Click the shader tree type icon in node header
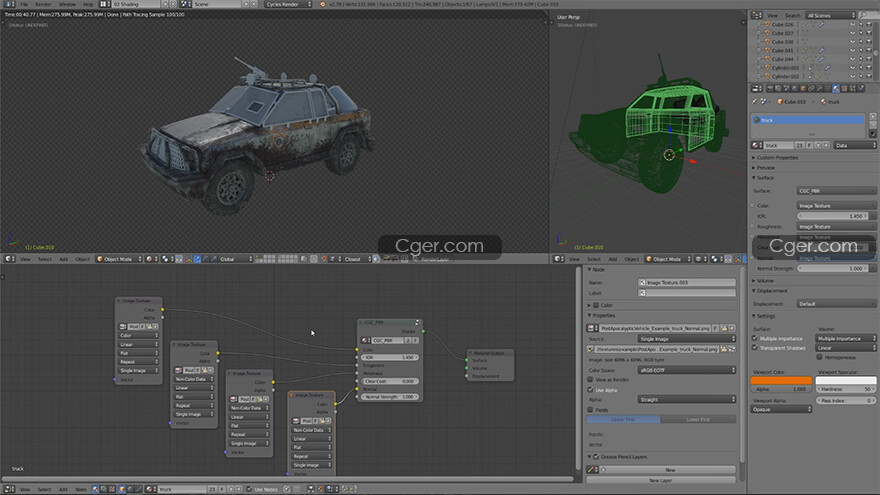Viewport: 880px width, 495px height. click(95, 489)
